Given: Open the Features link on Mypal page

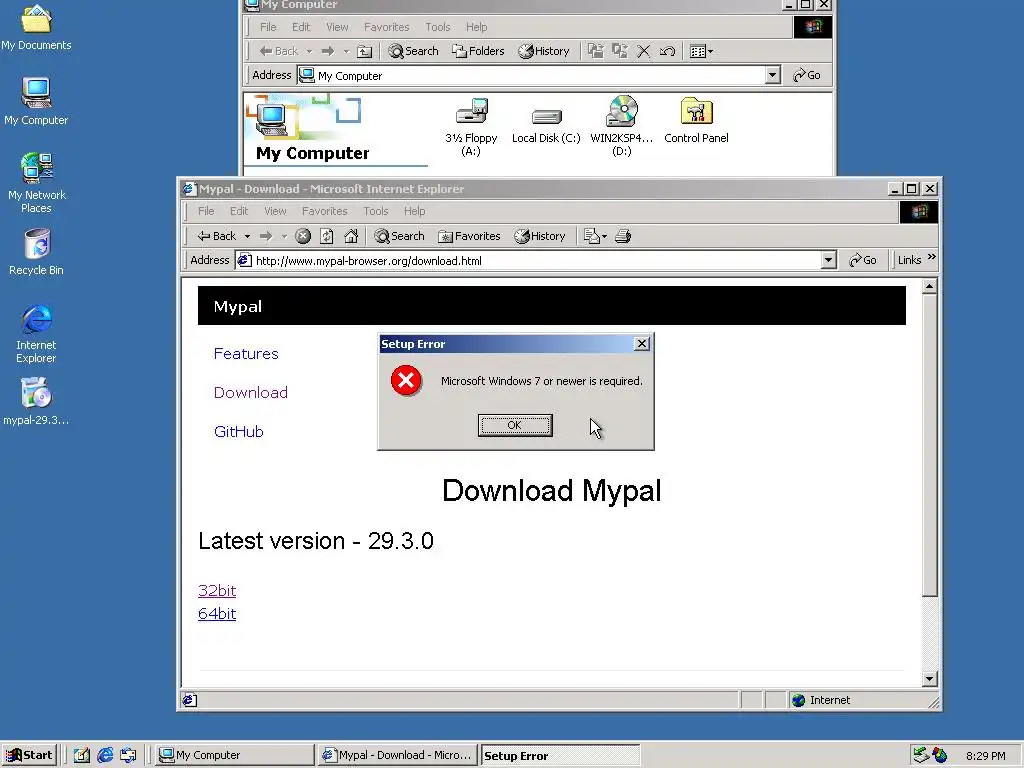Looking at the screenshot, I should tap(246, 353).
